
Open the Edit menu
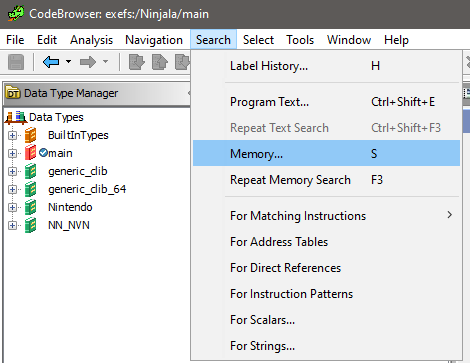tap(47, 40)
